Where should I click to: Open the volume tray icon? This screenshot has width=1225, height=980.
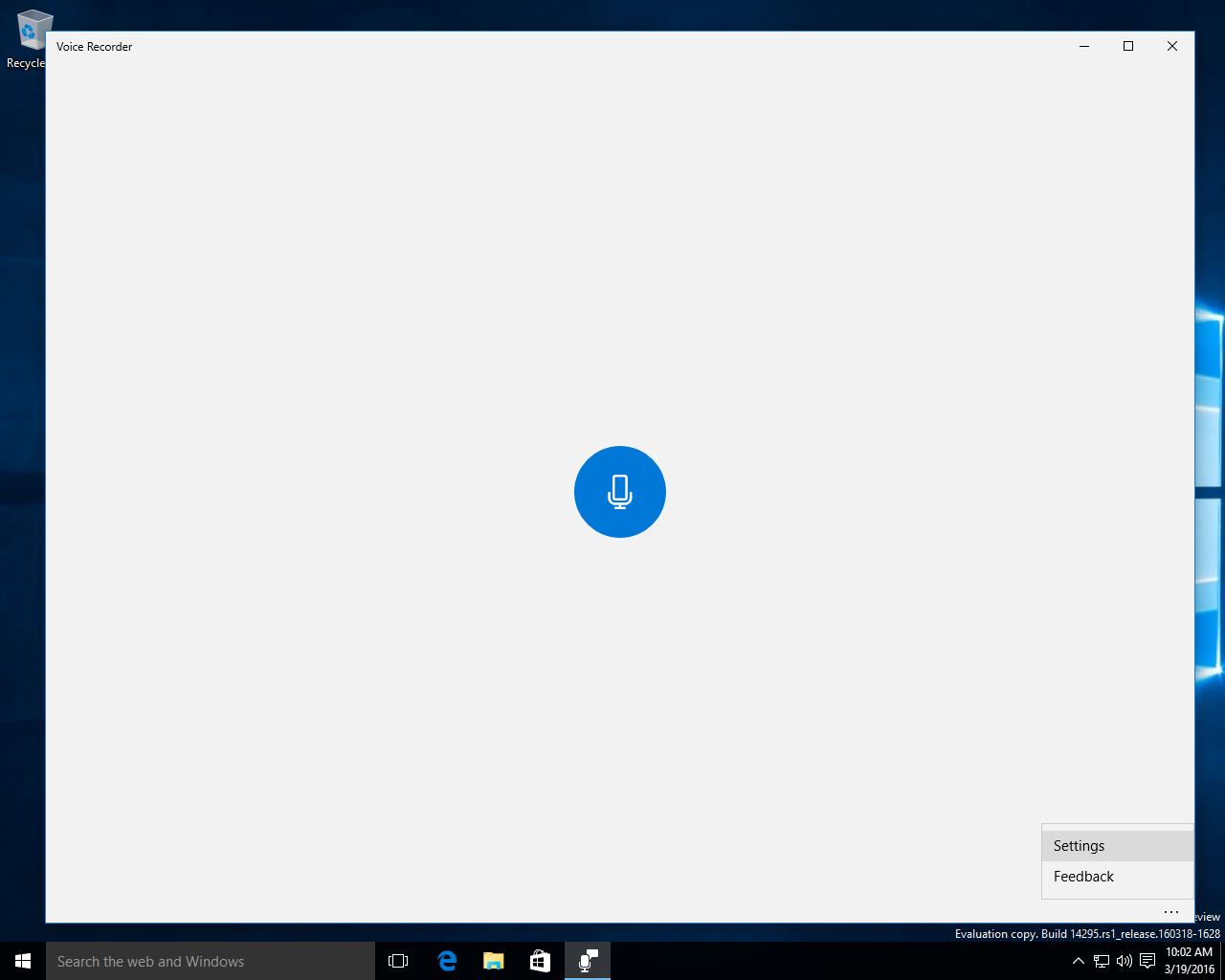(1125, 961)
